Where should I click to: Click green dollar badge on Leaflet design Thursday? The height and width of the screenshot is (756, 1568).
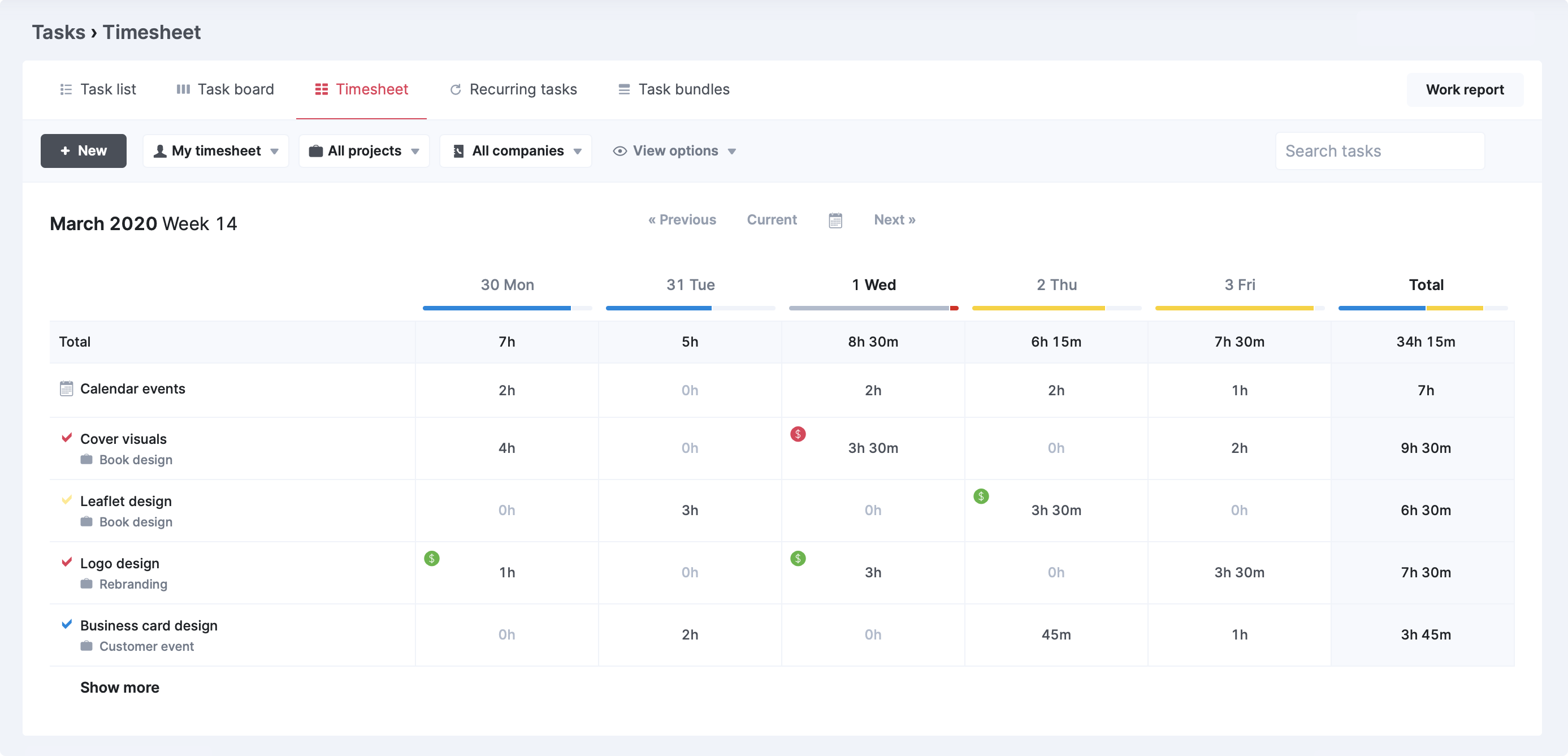click(x=981, y=496)
